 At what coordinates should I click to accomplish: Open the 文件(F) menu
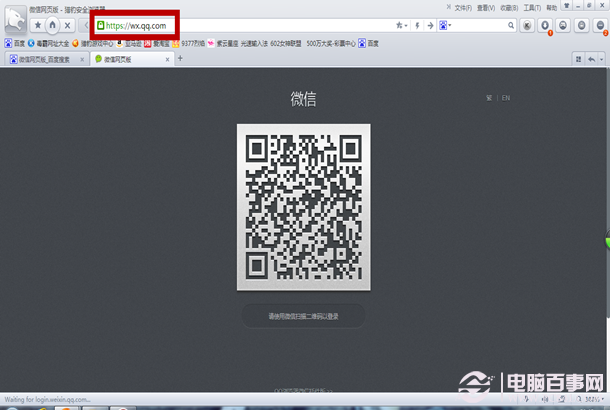(463, 8)
